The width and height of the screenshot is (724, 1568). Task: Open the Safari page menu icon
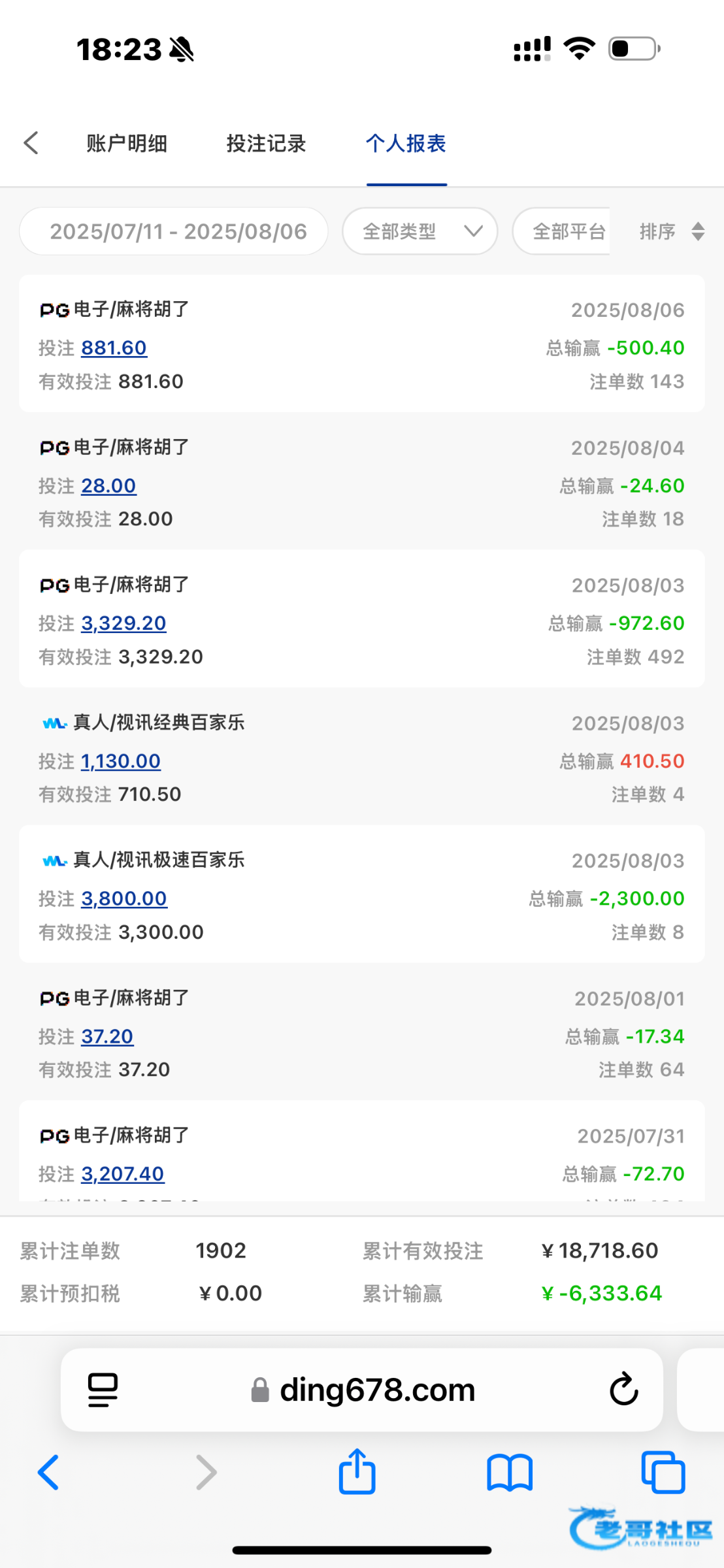click(103, 1389)
